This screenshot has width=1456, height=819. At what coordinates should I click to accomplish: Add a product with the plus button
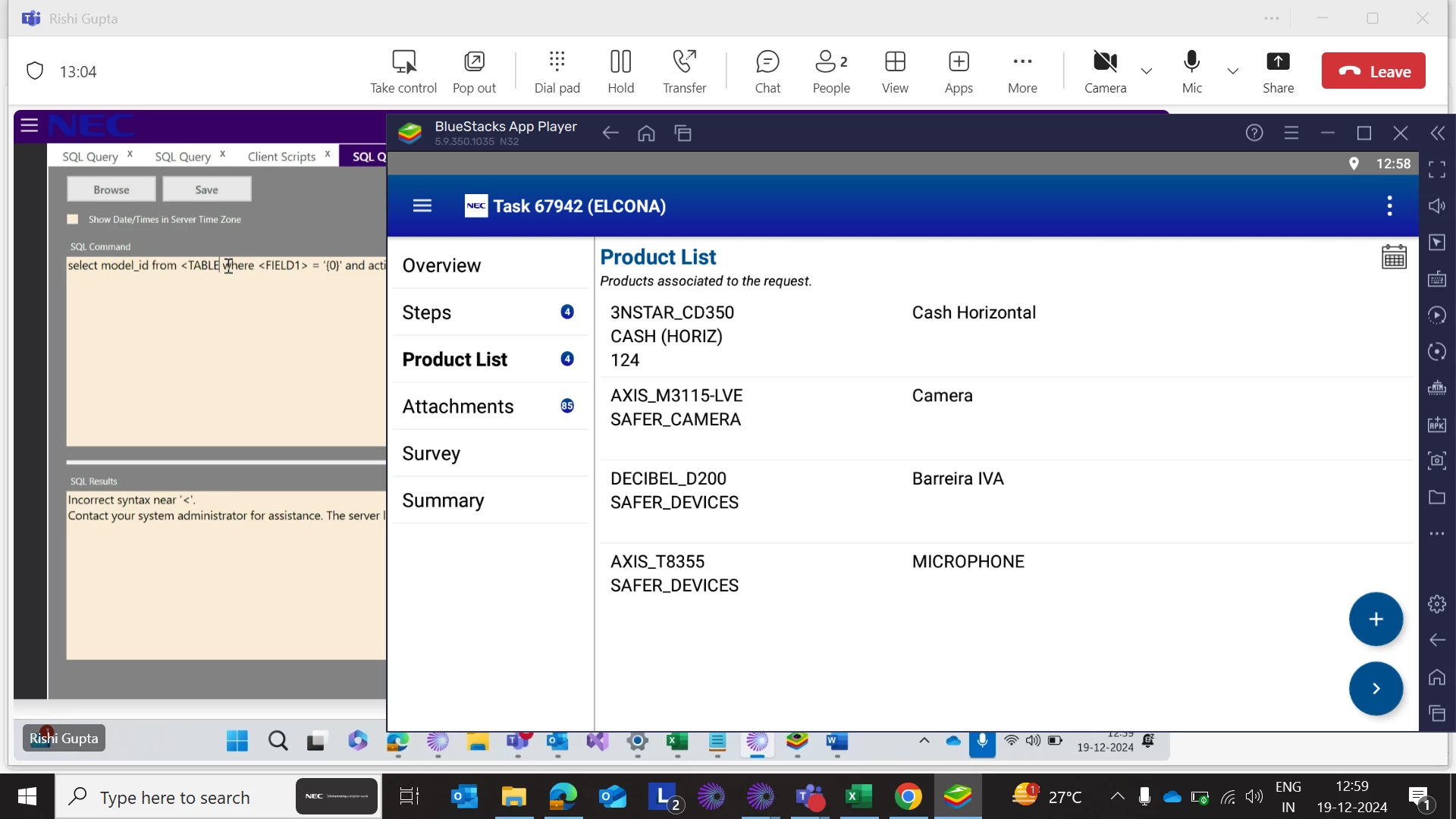pyautogui.click(x=1376, y=620)
